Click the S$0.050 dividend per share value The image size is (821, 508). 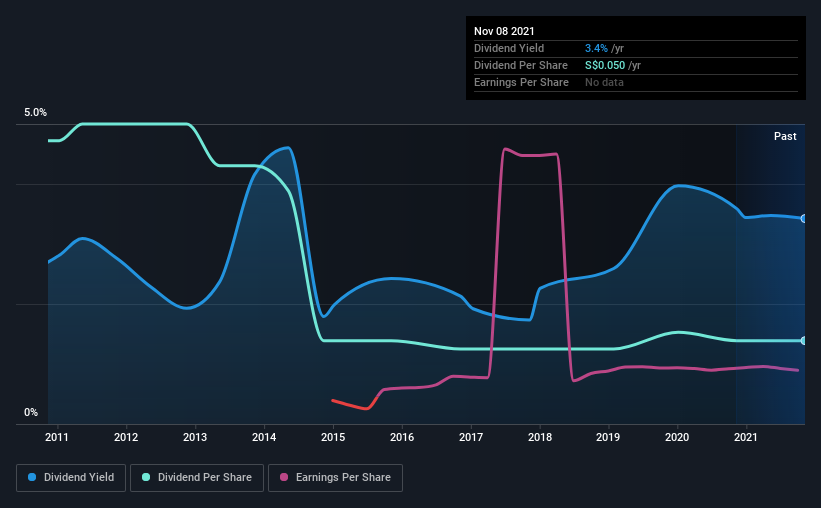click(x=605, y=65)
